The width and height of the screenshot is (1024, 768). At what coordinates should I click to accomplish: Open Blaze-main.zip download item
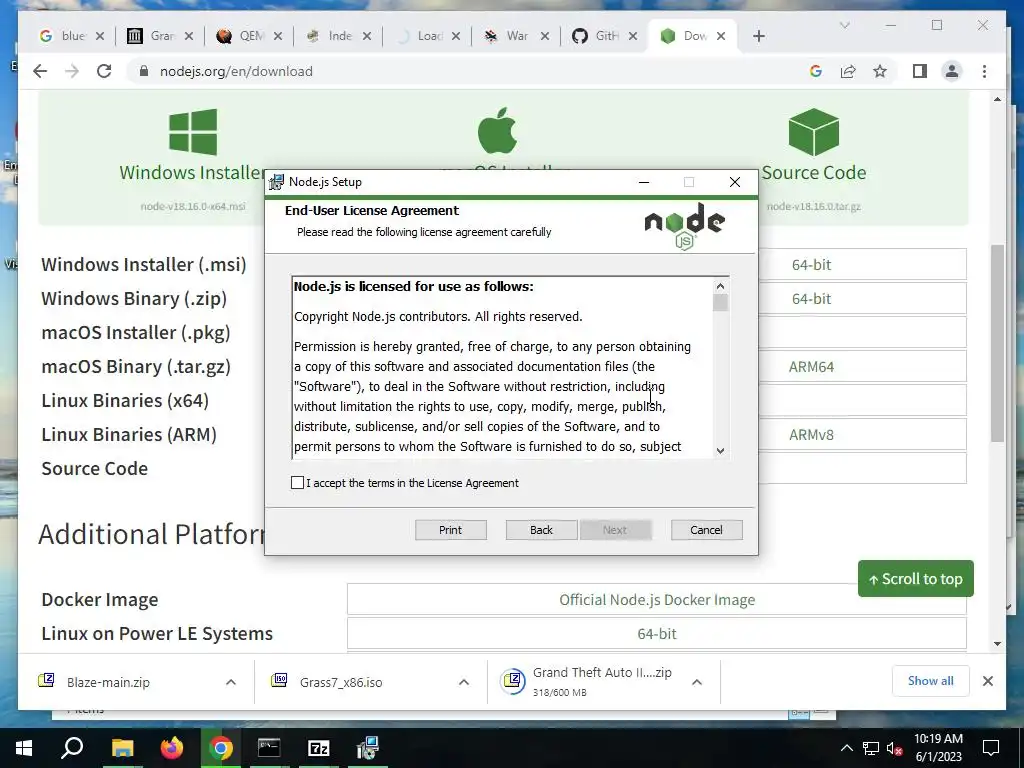pos(108,682)
